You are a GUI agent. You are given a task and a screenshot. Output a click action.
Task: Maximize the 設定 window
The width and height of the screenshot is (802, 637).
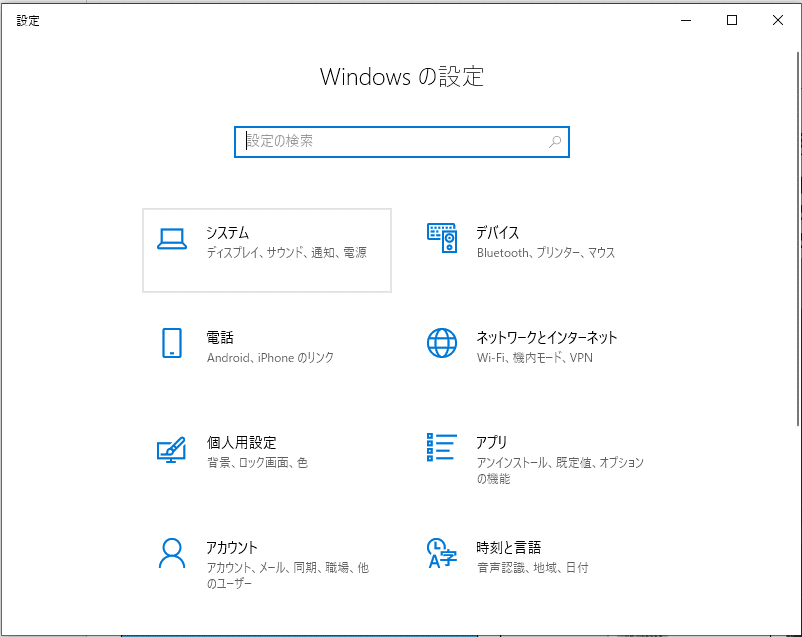coord(732,20)
